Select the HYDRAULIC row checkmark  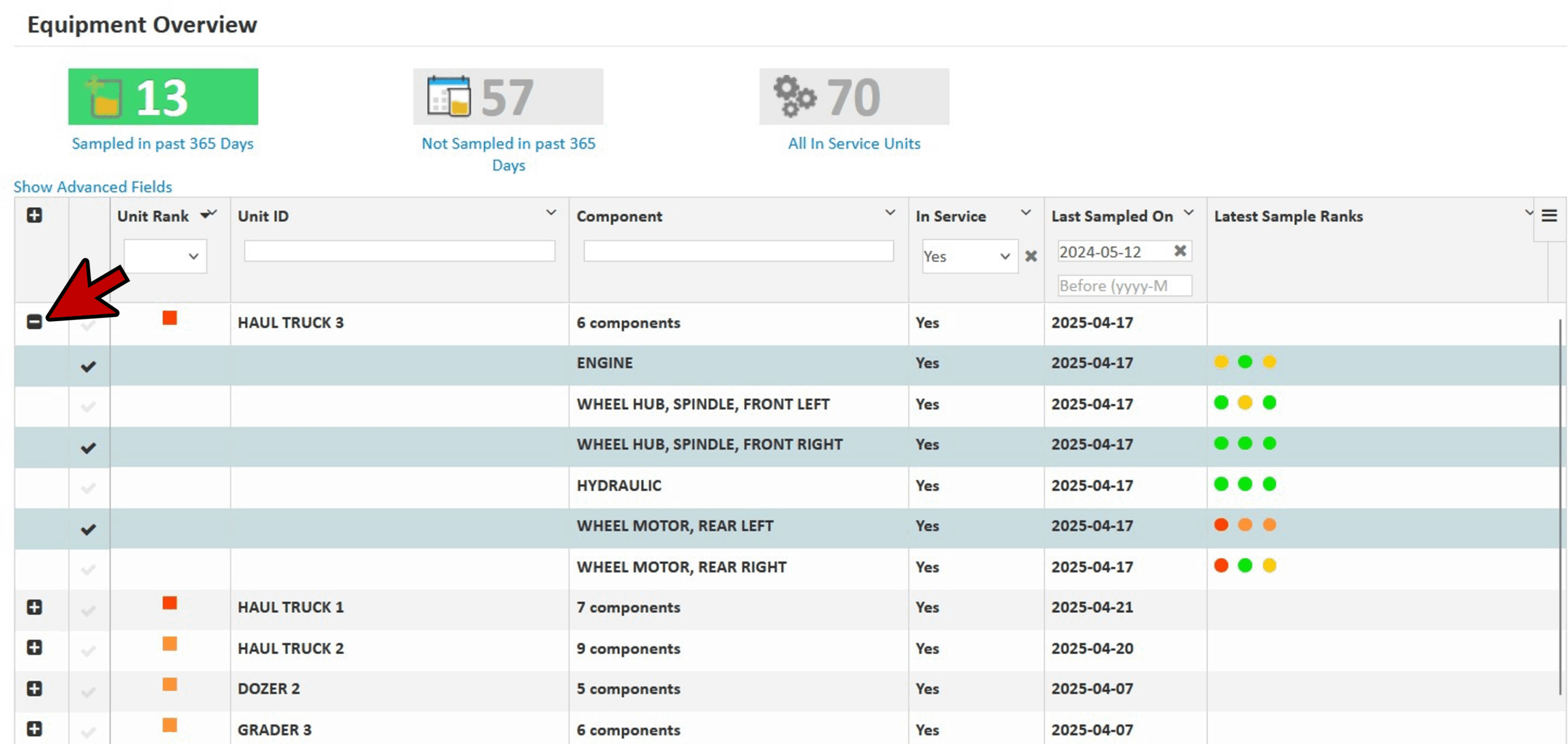88,488
